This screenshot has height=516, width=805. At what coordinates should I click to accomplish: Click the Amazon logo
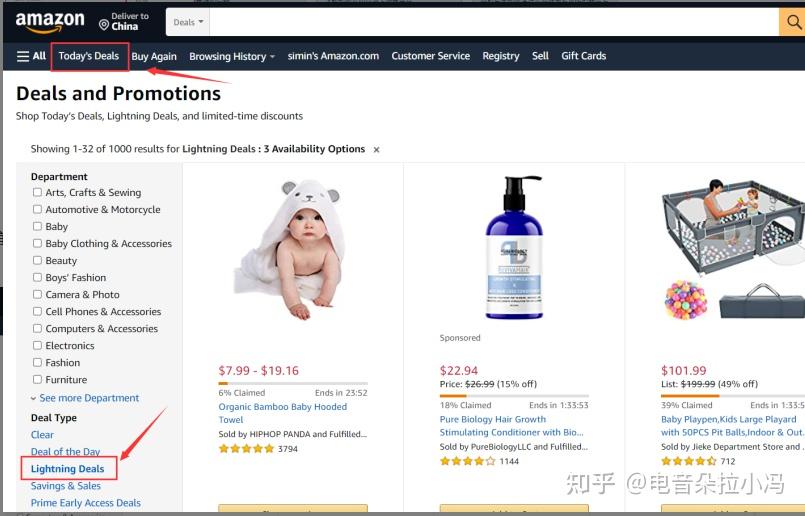[x=50, y=22]
